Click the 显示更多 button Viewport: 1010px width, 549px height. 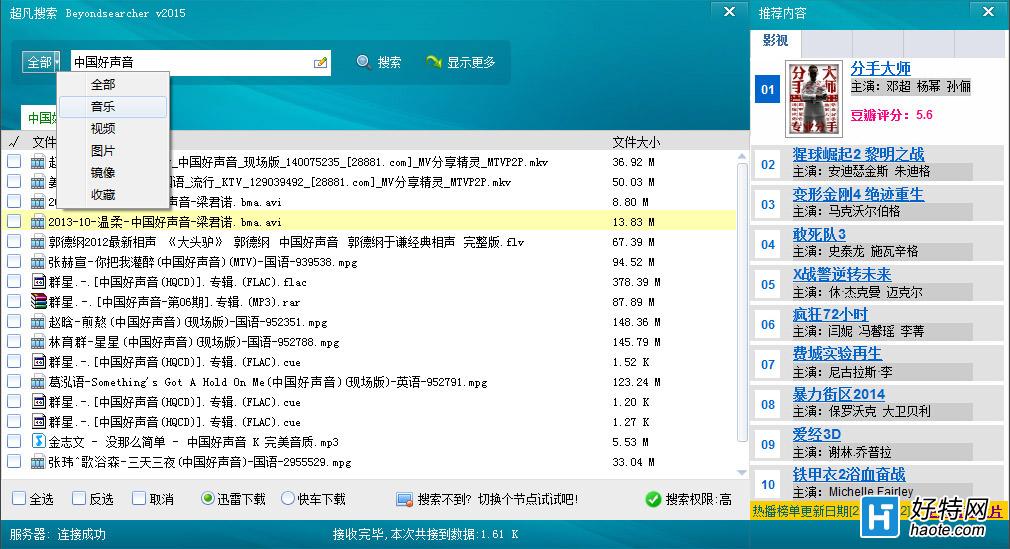tap(461, 62)
